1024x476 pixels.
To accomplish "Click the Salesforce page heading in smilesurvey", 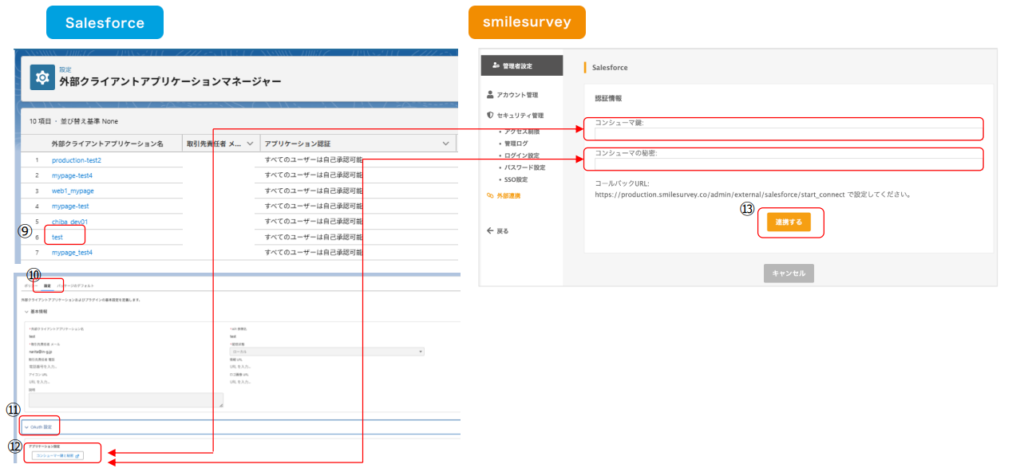I will [x=610, y=67].
